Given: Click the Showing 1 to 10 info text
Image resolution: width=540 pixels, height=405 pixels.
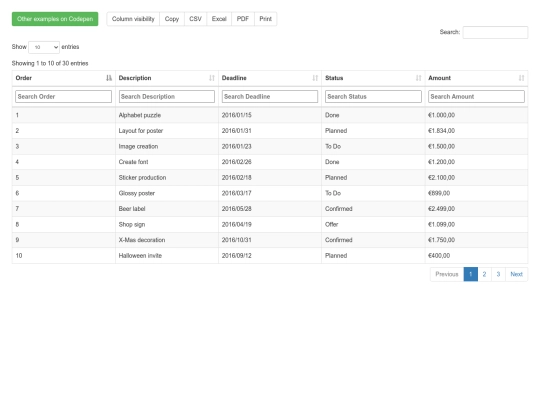Looking at the screenshot, I should (x=50, y=63).
